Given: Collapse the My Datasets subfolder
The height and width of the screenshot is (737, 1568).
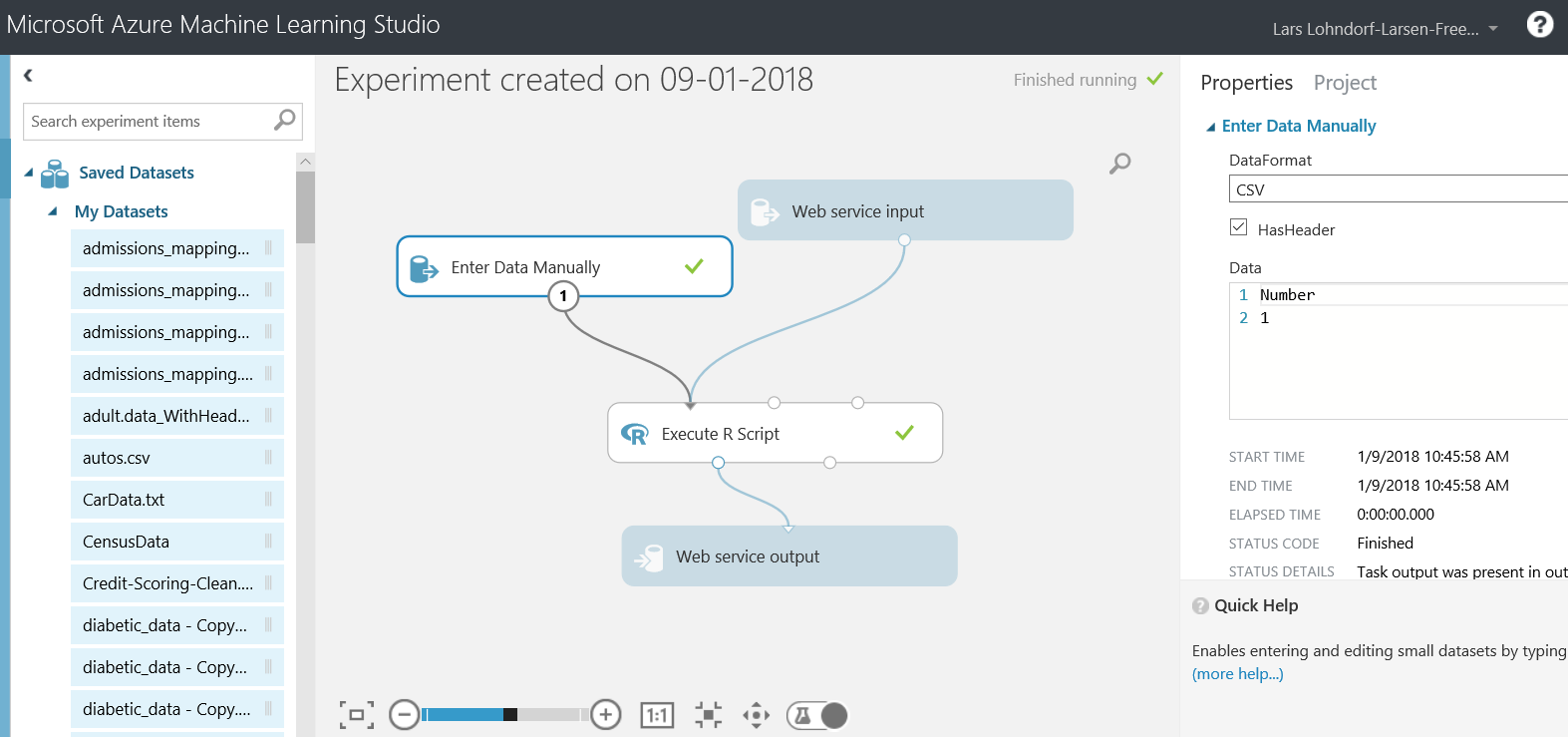Looking at the screenshot, I should (x=53, y=211).
